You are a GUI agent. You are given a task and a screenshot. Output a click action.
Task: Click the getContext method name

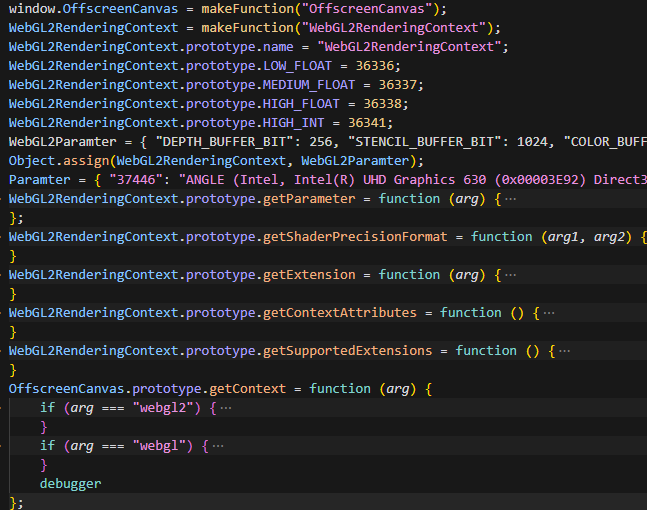coord(248,388)
